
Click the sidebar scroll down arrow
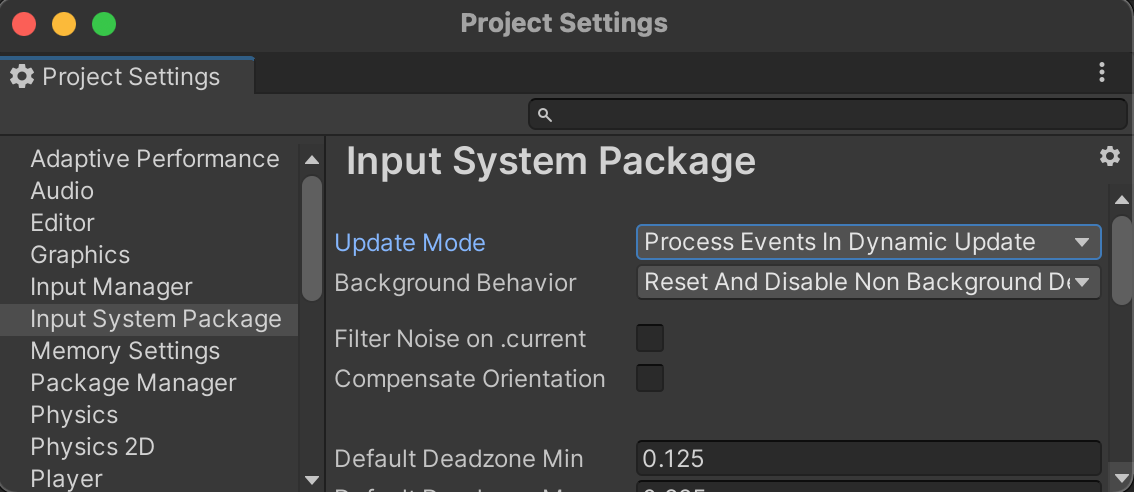pyautogui.click(x=311, y=480)
